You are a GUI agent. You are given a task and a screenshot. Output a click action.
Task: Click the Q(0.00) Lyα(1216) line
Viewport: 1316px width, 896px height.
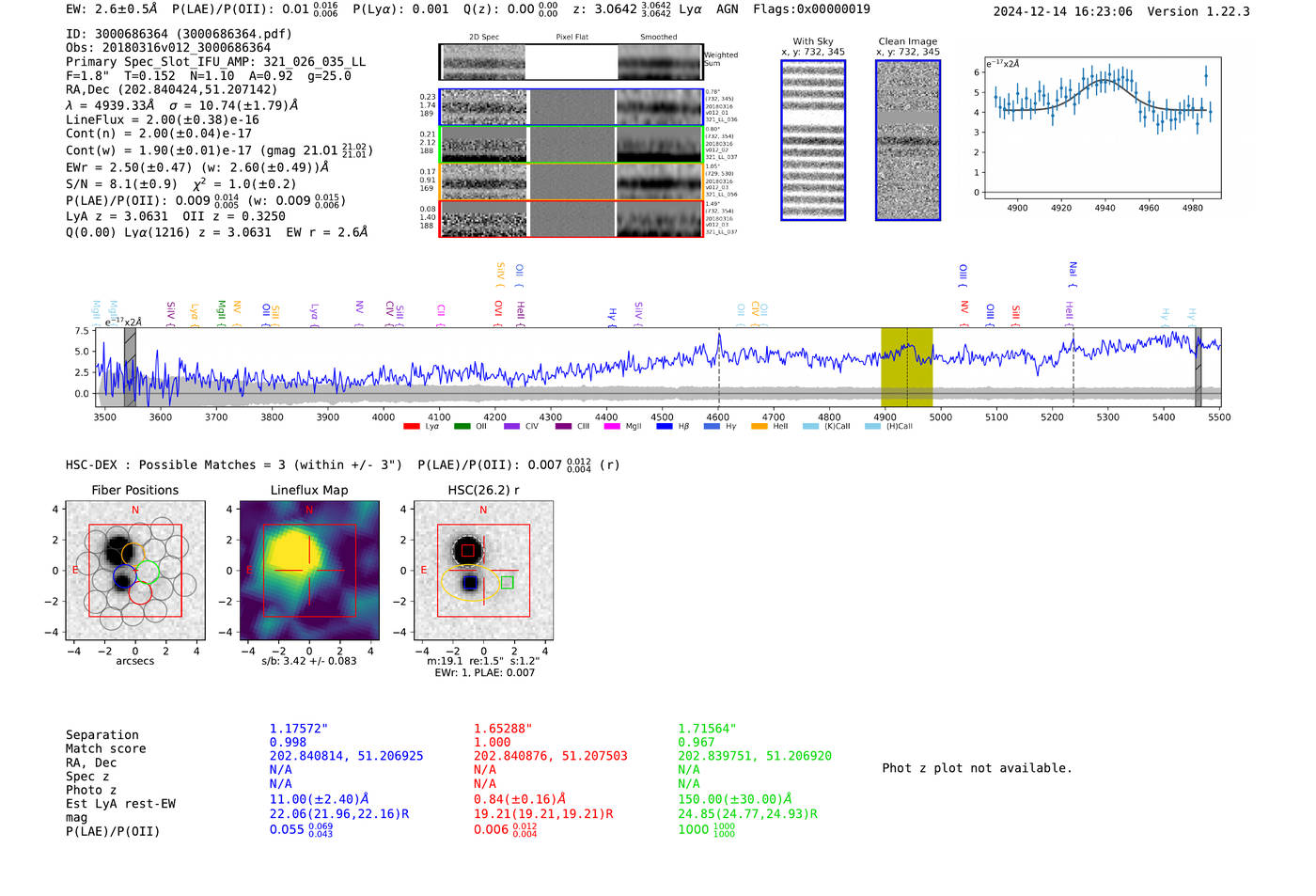217,232
